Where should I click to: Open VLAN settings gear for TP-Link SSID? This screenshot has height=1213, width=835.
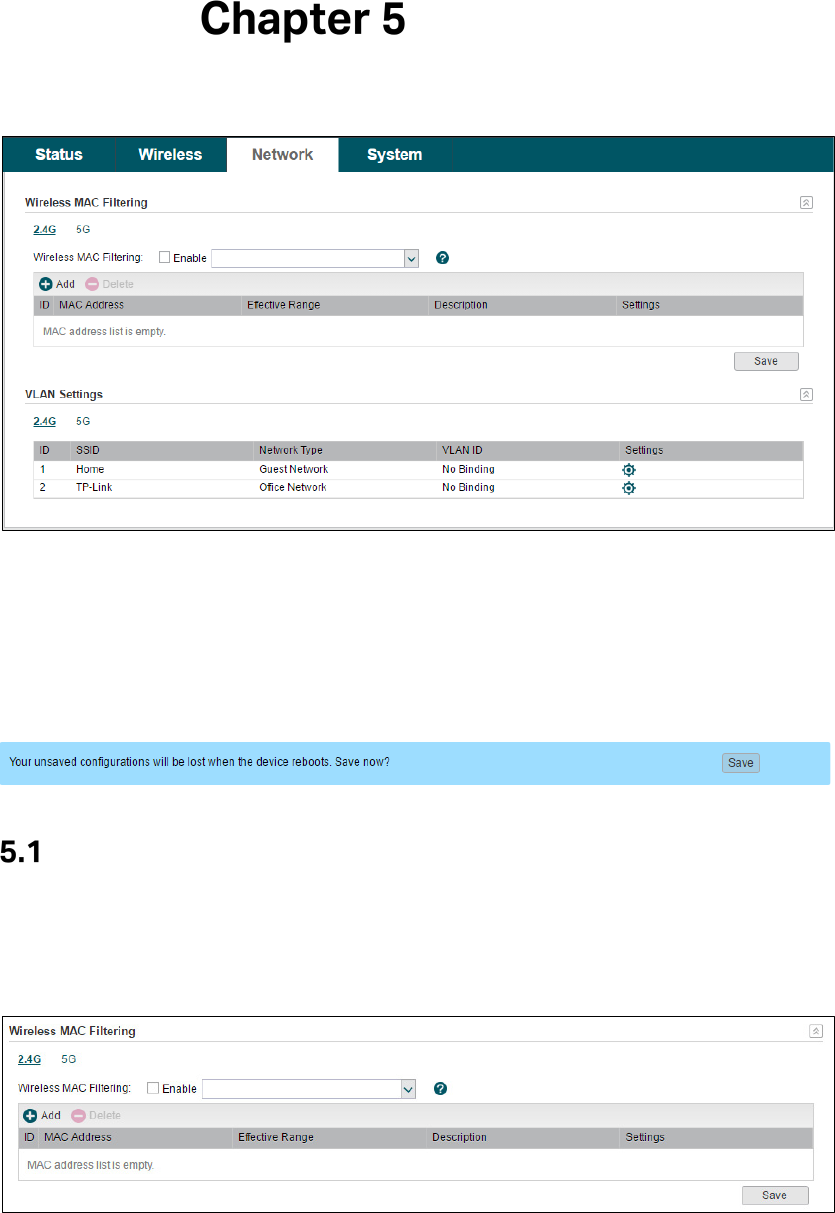(629, 488)
